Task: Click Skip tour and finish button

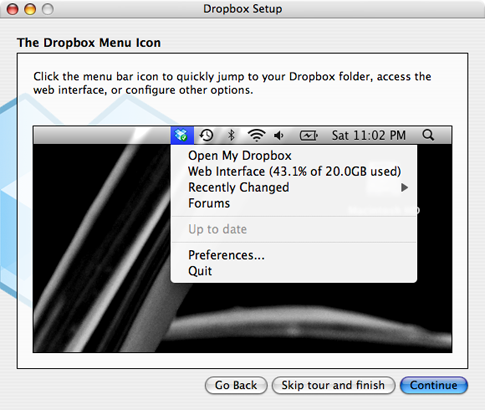Action: coord(333,385)
